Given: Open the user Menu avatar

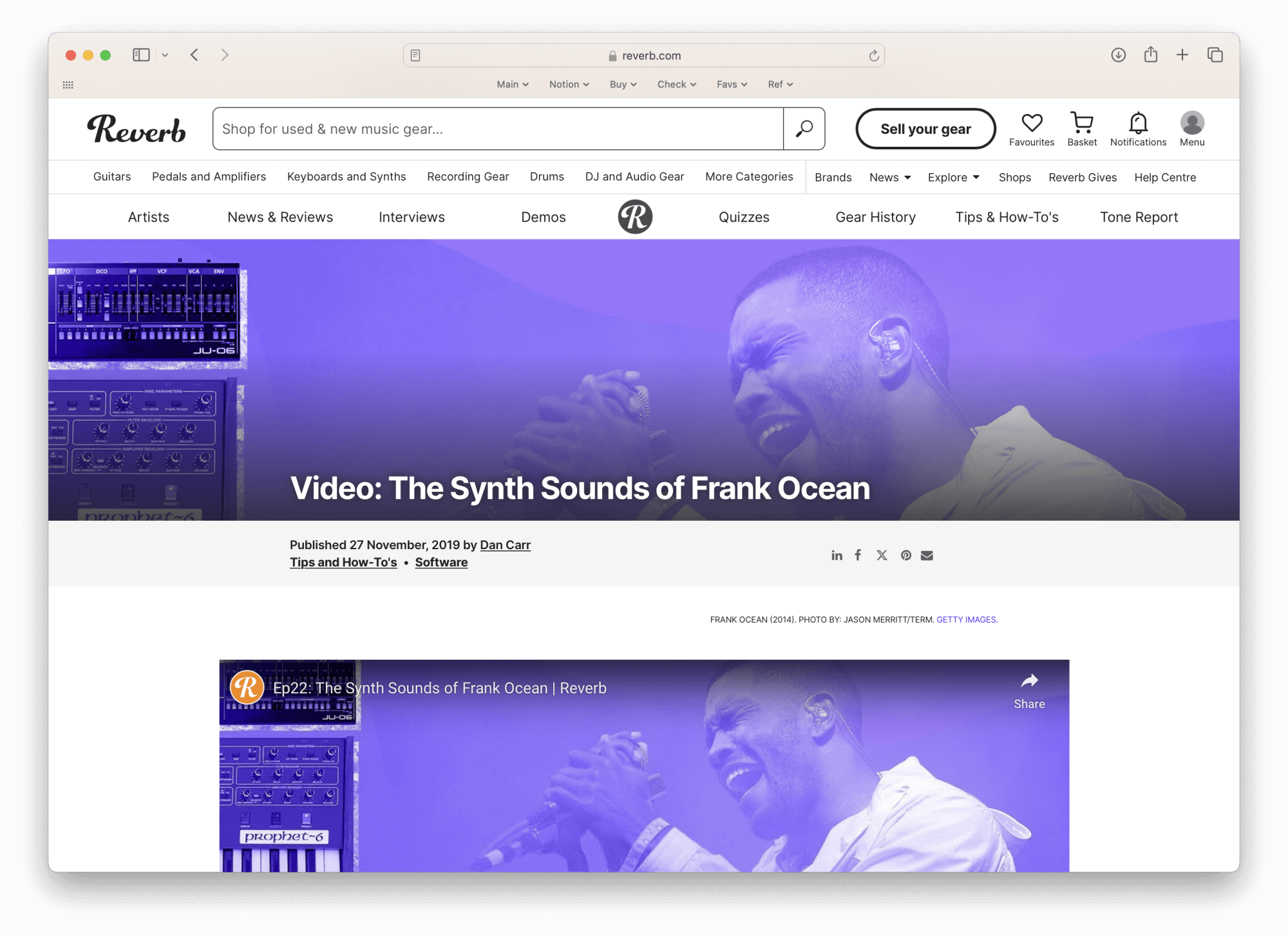Looking at the screenshot, I should click(x=1192, y=129).
